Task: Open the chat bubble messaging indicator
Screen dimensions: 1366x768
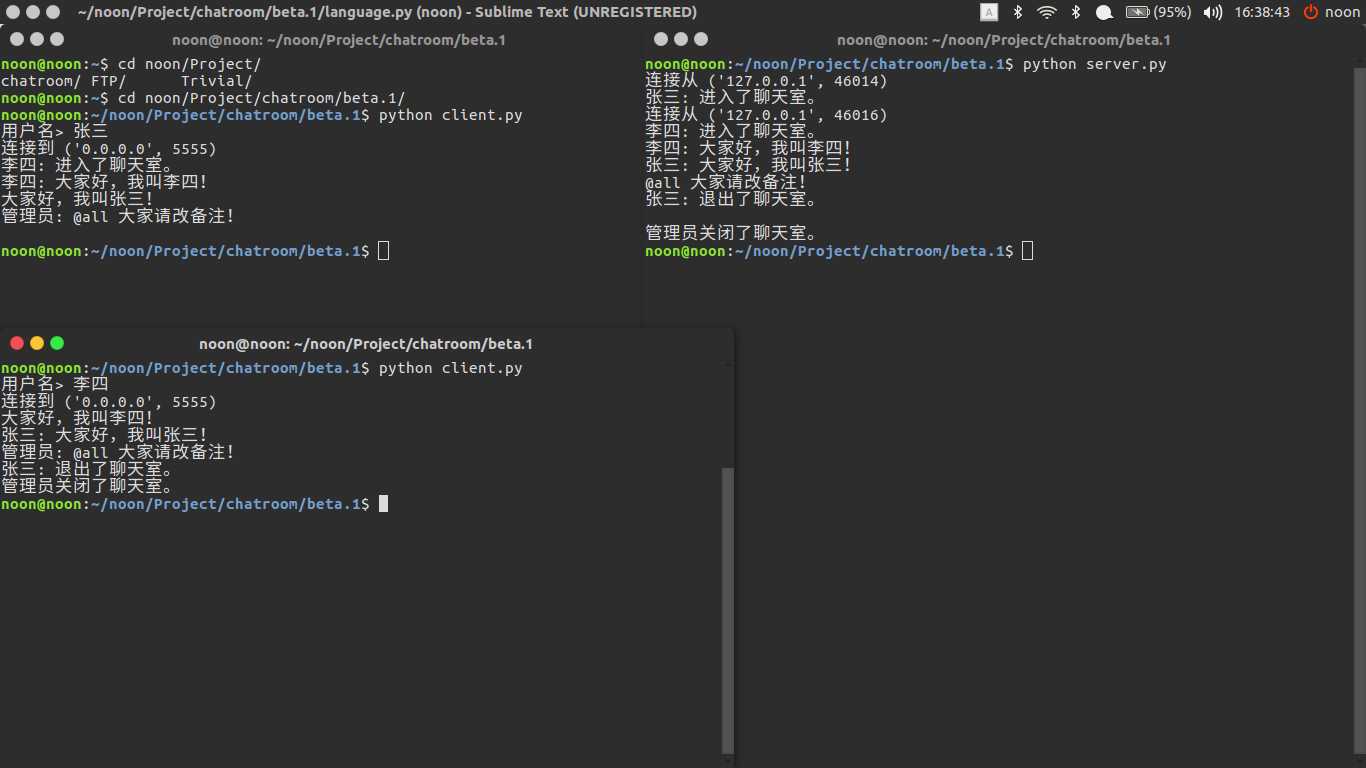Action: point(1104,13)
